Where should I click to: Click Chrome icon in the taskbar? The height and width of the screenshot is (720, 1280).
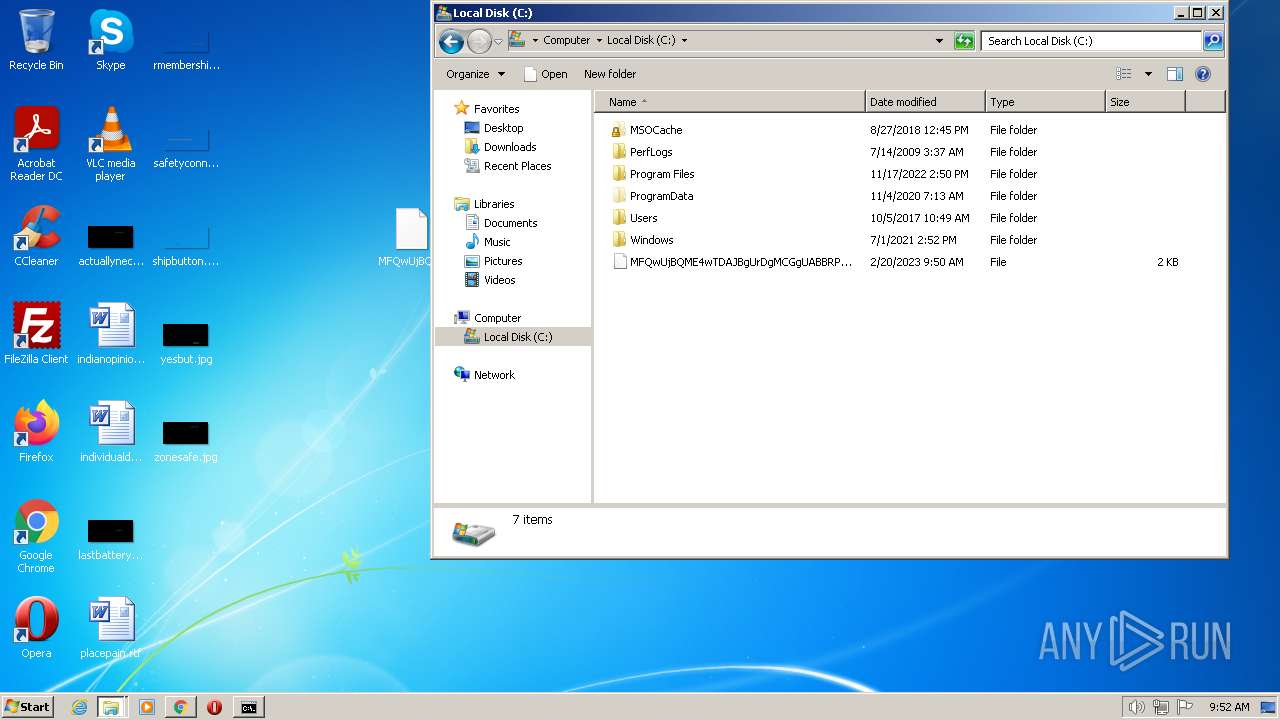point(180,707)
